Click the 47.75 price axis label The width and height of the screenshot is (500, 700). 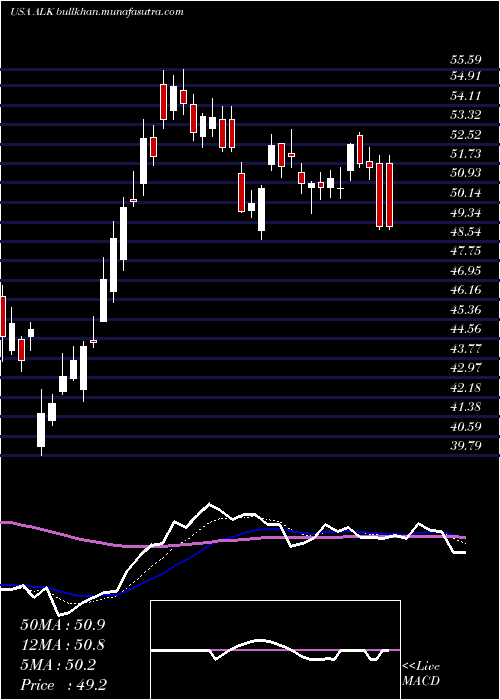[464, 251]
